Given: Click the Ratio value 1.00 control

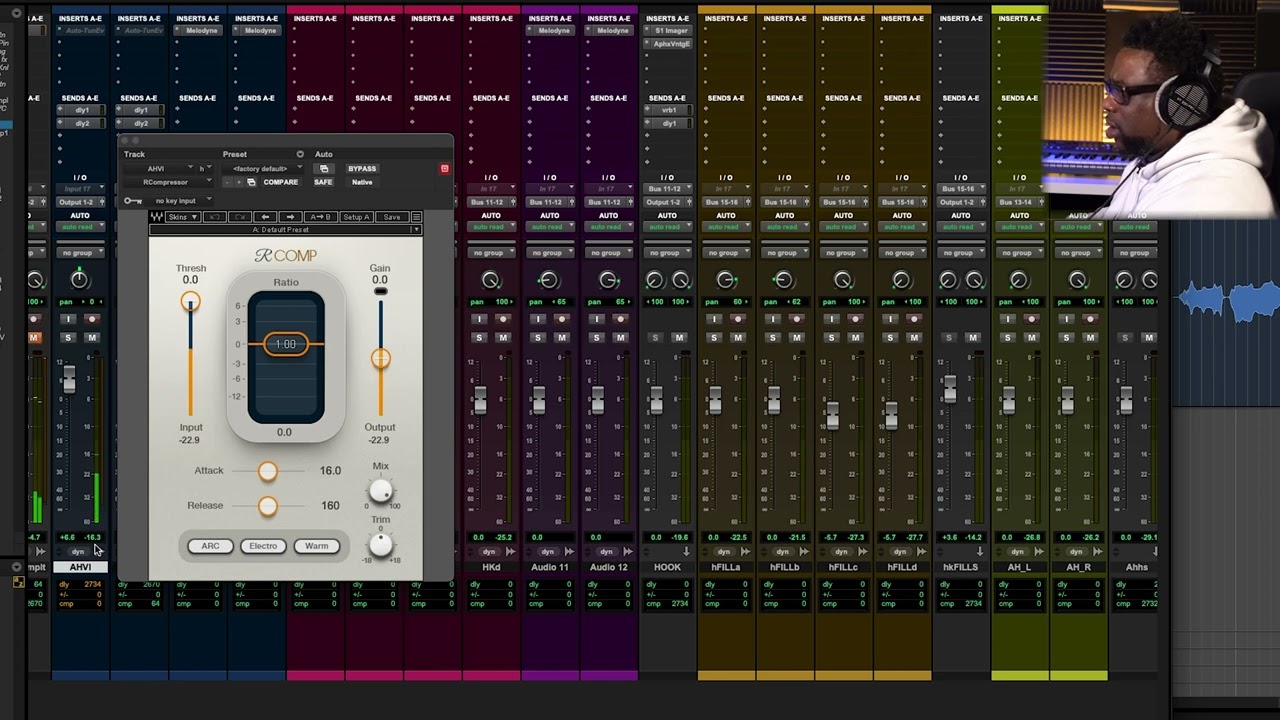Looking at the screenshot, I should (286, 344).
